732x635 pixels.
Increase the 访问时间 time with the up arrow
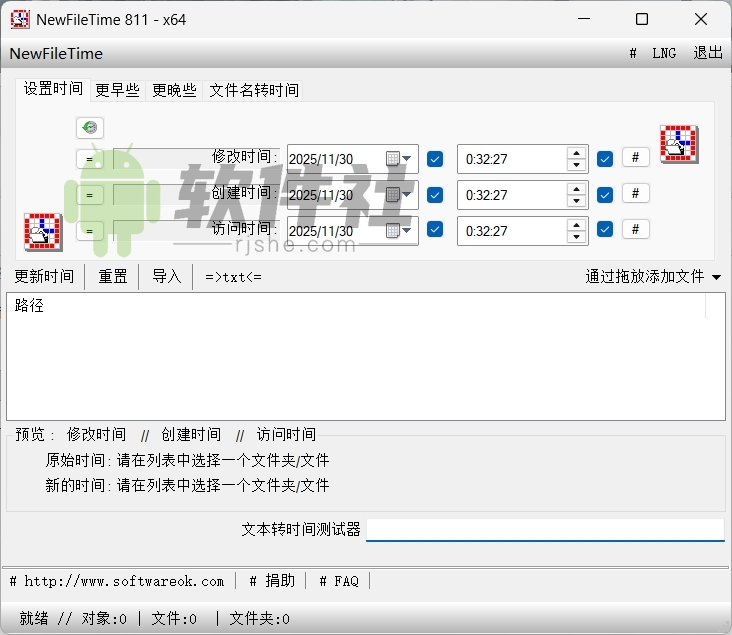coord(577,225)
